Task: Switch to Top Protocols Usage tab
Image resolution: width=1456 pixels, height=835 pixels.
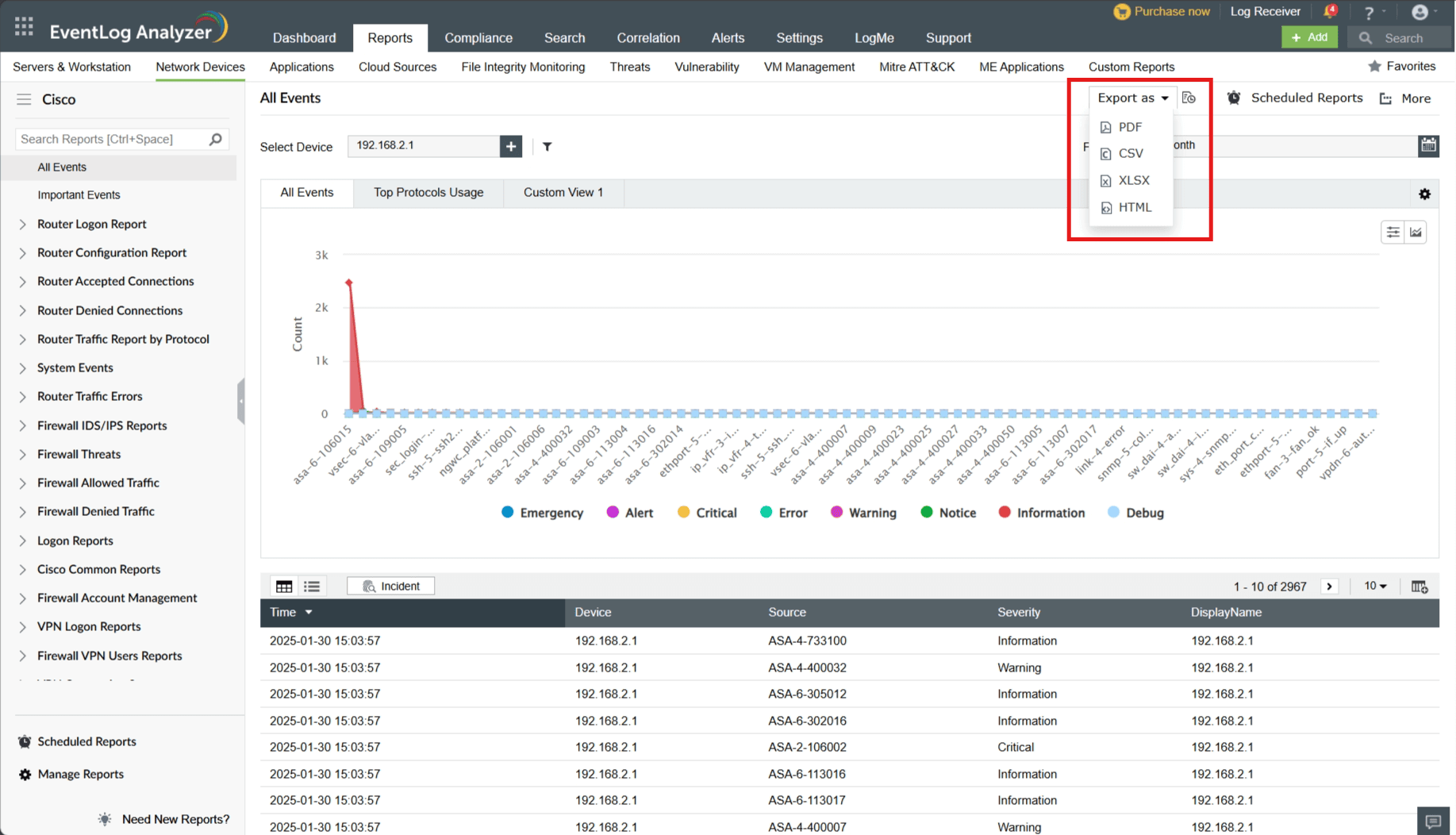Action: pos(428,193)
